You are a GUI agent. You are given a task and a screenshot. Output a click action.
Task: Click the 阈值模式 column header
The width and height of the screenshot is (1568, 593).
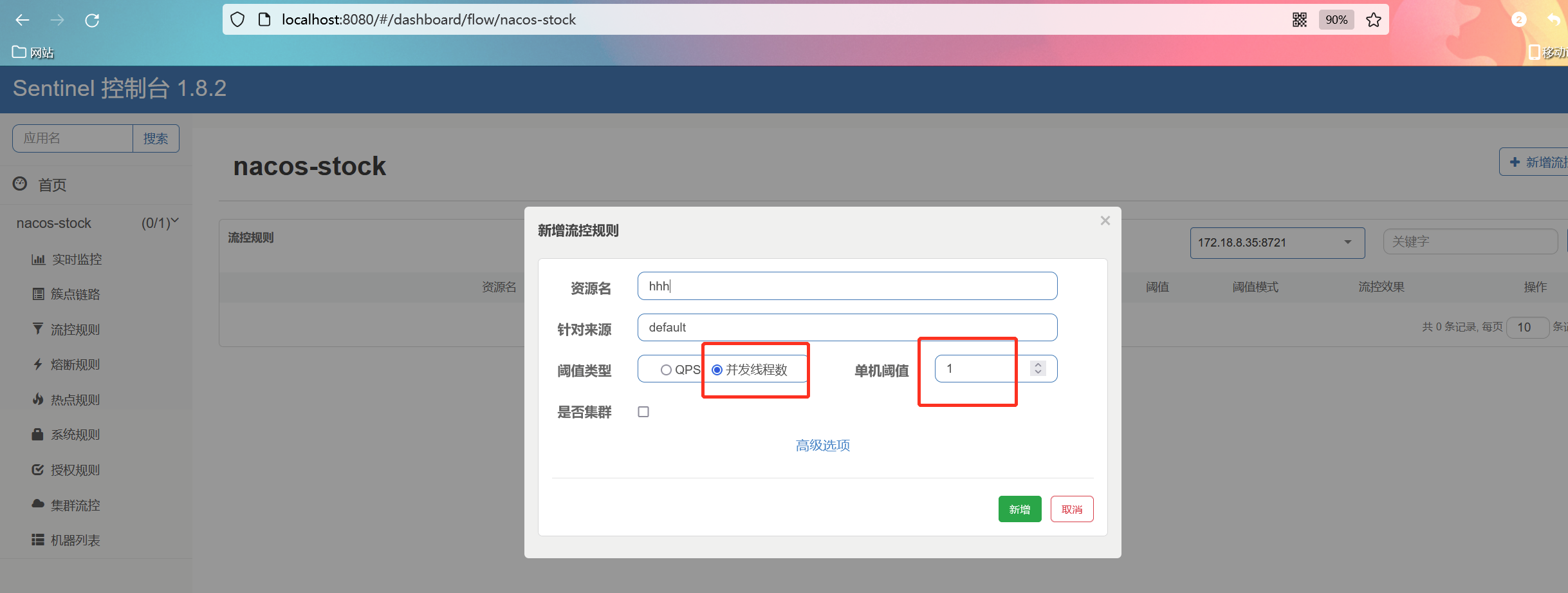point(1255,287)
